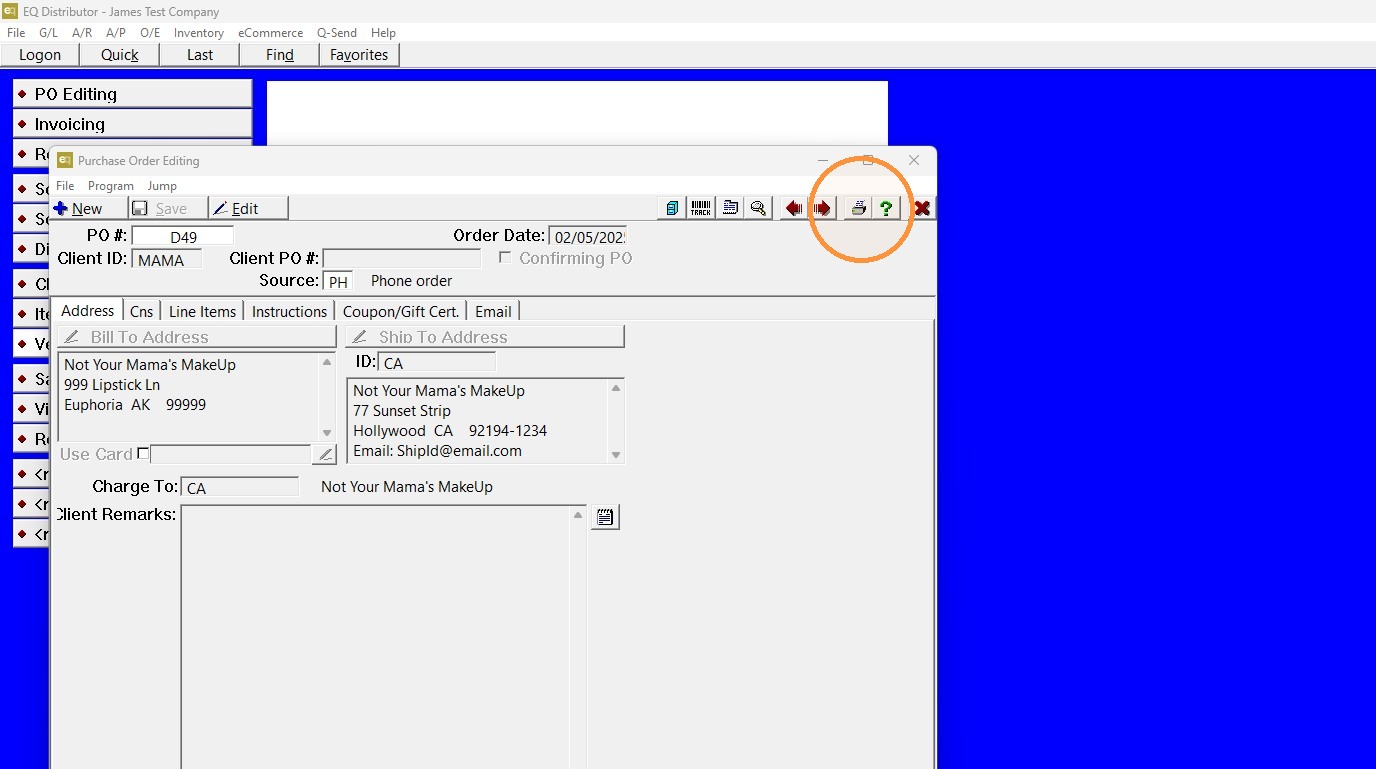The height and width of the screenshot is (769, 1376).
Task: Switch to the Coupon/Gift Cert. tab
Action: 401,312
